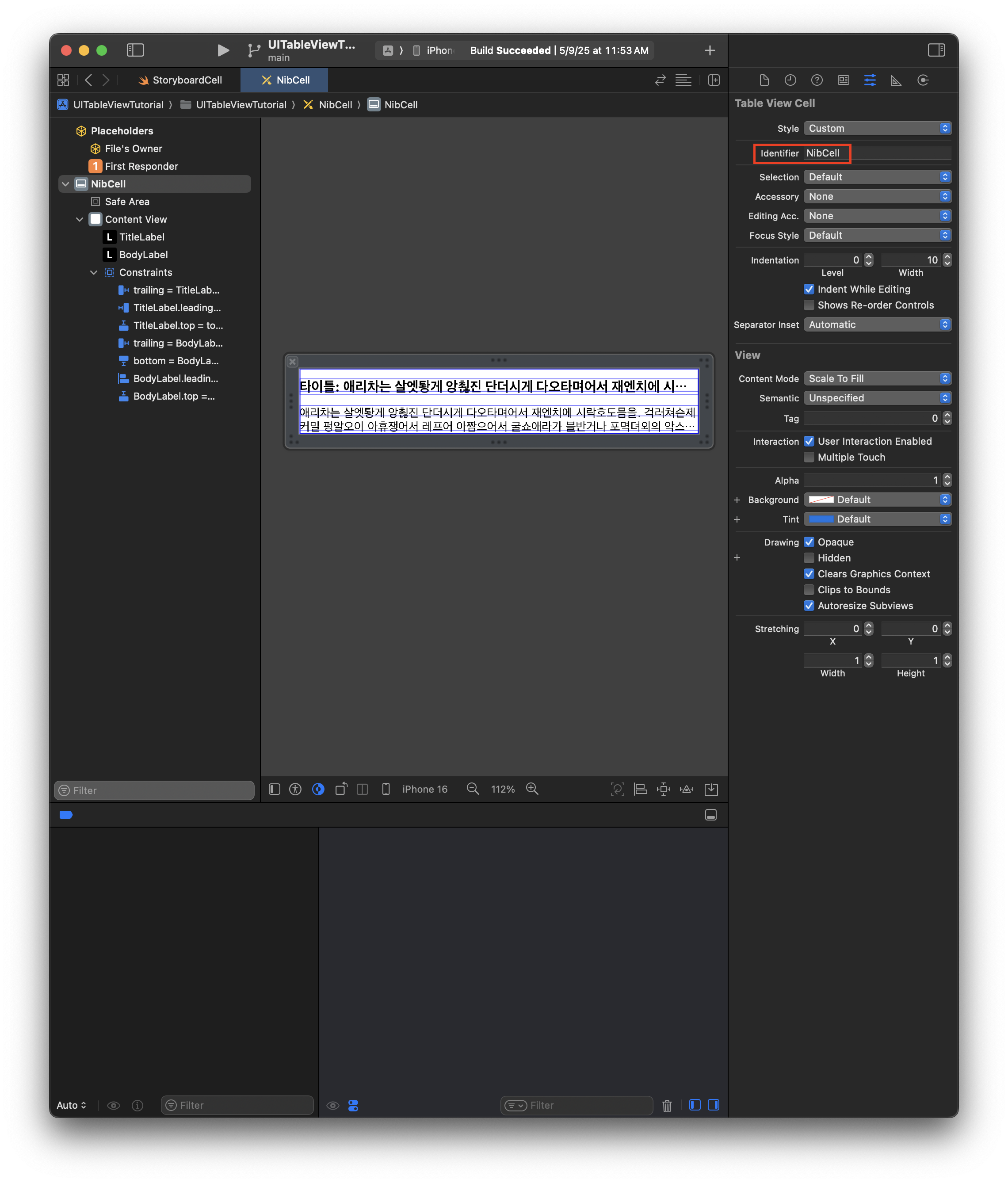
Task: Toggle the navigator sidebar icon
Action: (135, 50)
